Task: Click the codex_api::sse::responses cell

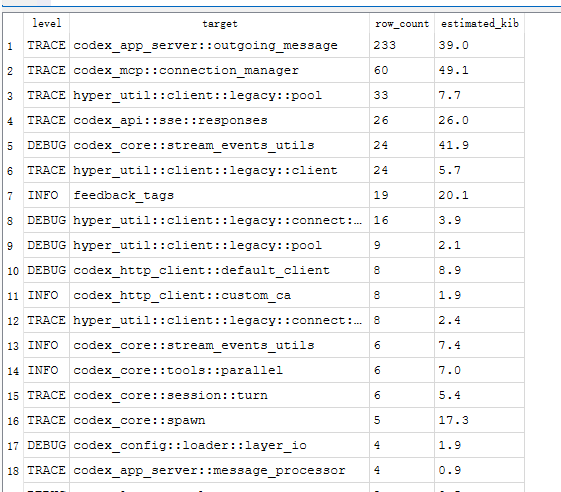Action: (x=219, y=120)
